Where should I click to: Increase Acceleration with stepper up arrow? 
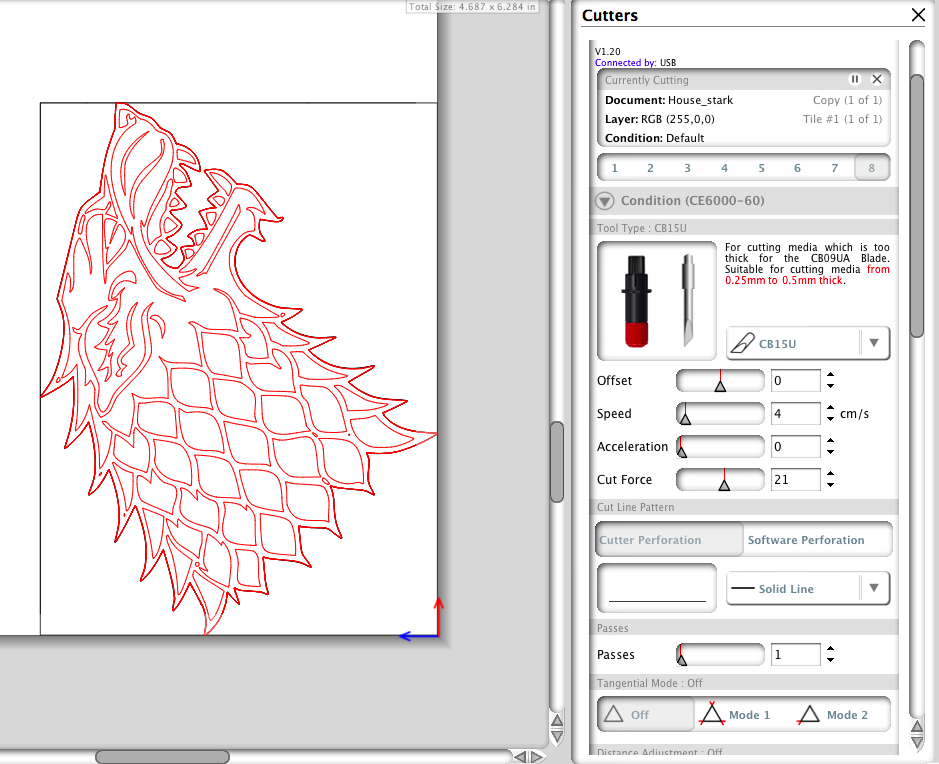[831, 441]
